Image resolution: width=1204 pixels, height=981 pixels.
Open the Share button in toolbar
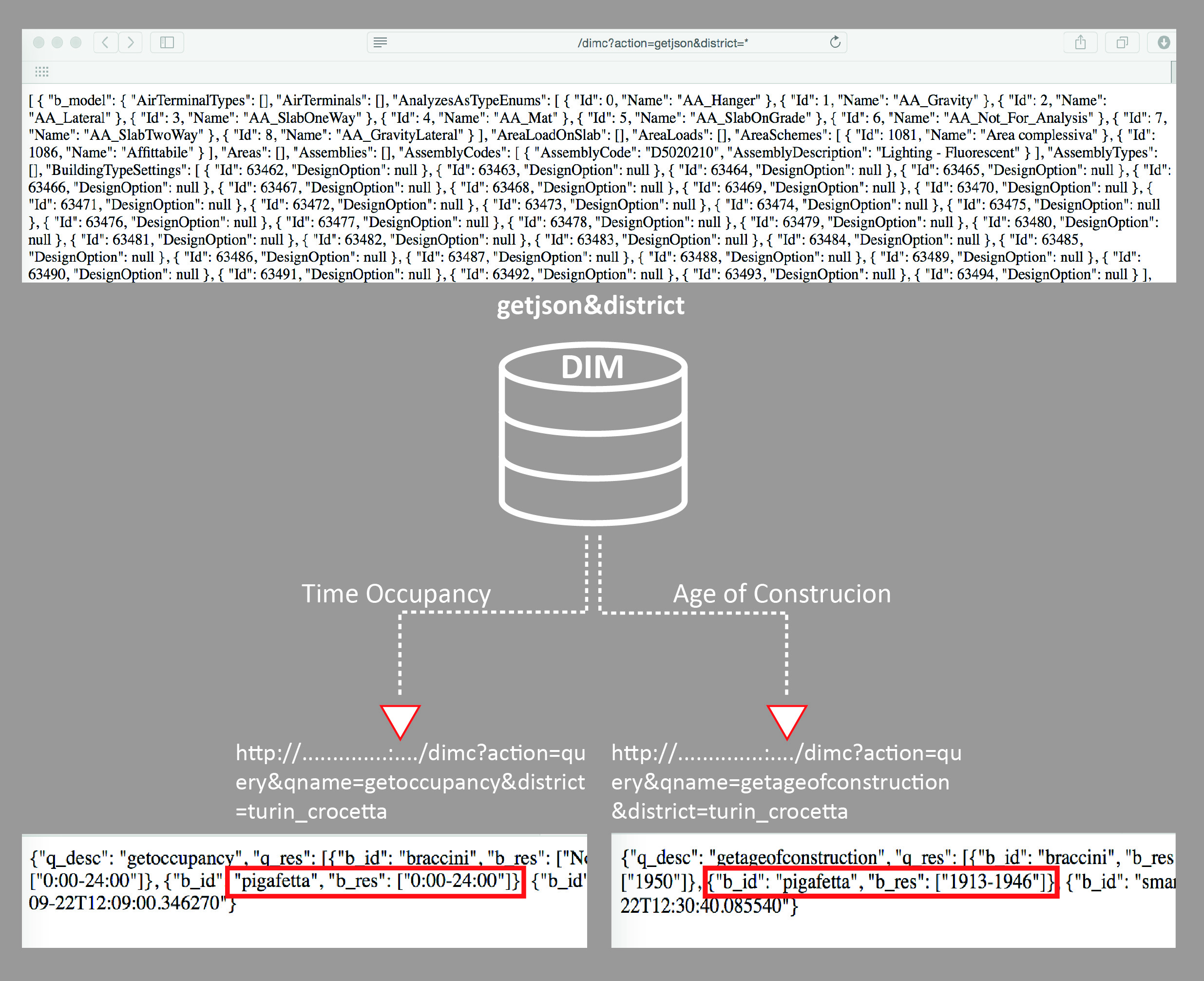point(1080,42)
